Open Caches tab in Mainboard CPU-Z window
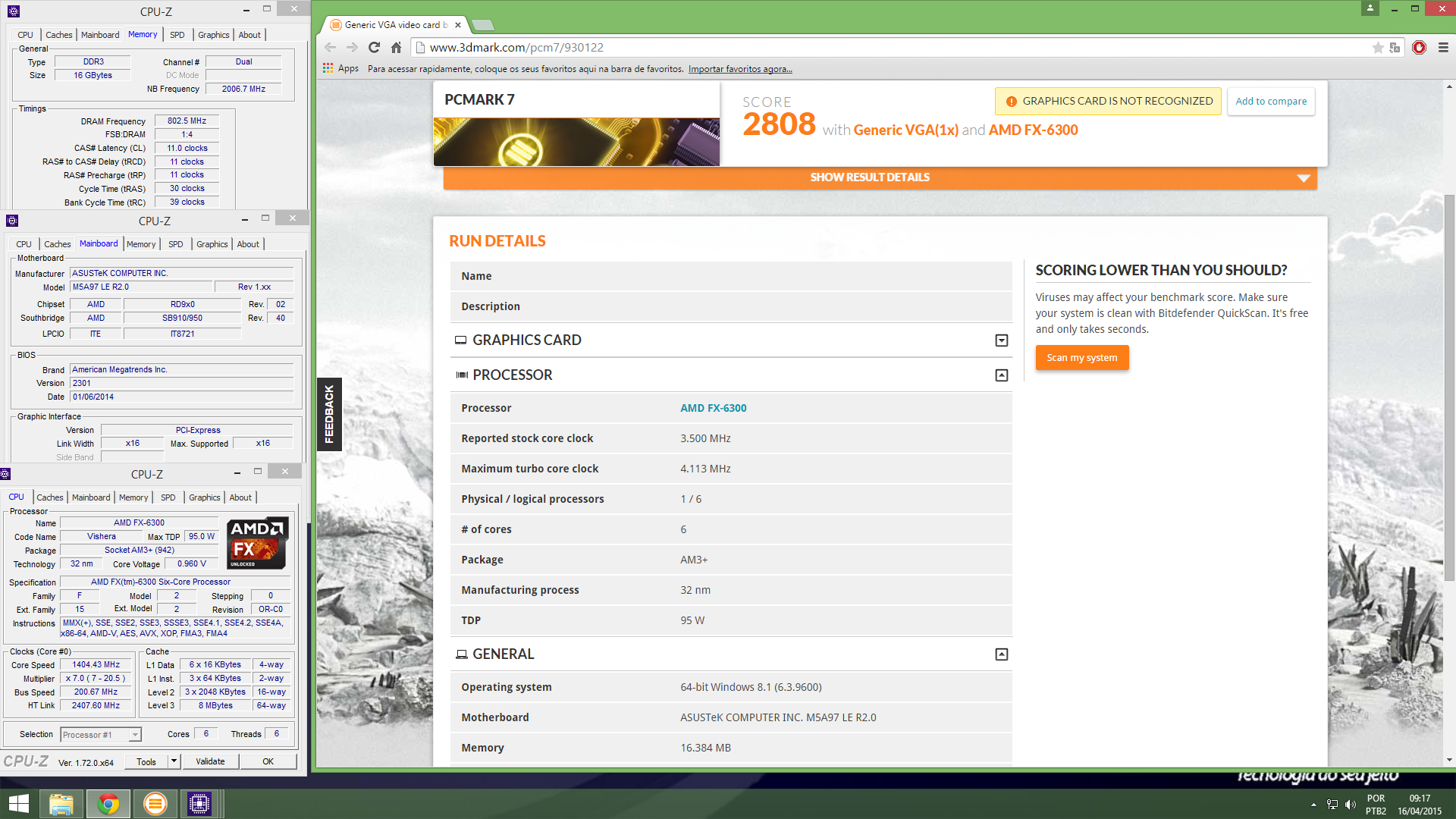This screenshot has width=1456, height=819. pyautogui.click(x=57, y=244)
